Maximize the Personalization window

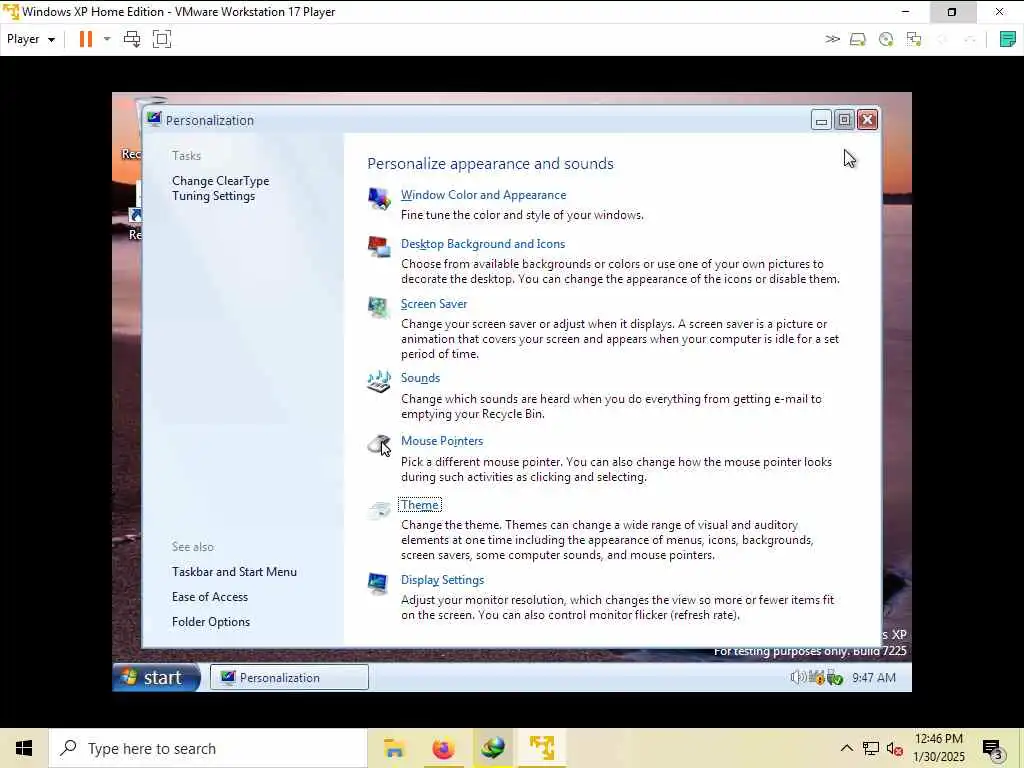[x=844, y=120]
